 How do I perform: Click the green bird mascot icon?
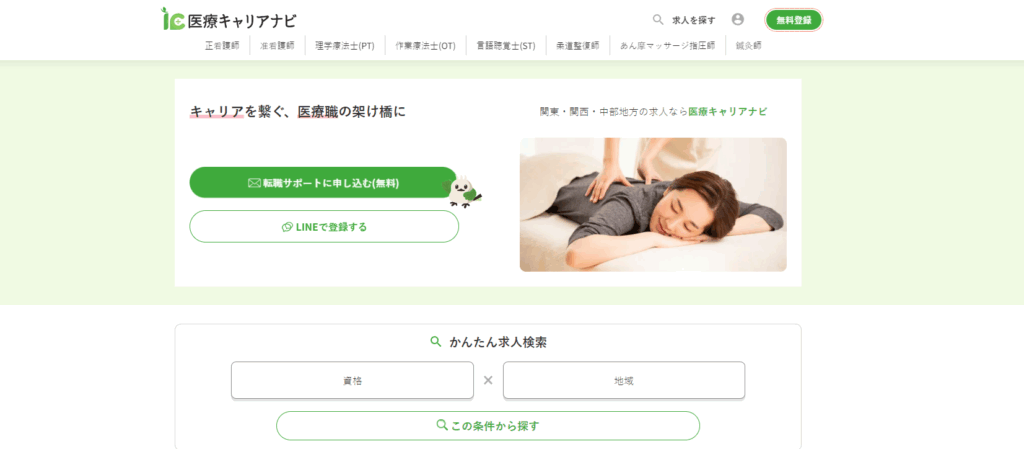click(x=464, y=191)
